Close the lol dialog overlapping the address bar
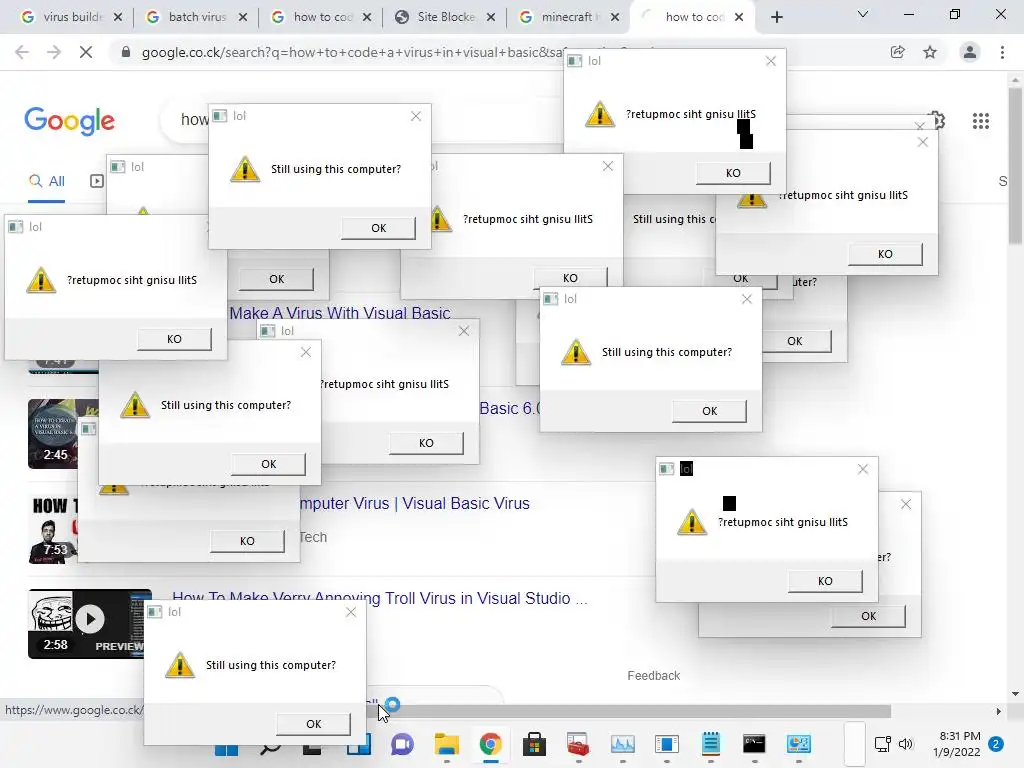This screenshot has width=1024, height=768. pos(771,61)
